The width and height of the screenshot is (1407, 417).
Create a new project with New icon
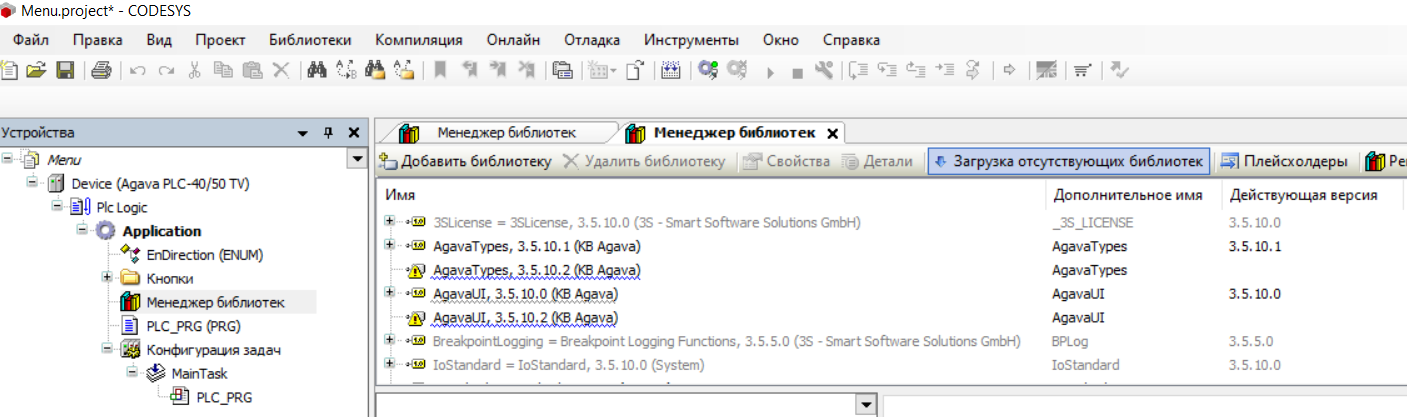(x=10, y=71)
